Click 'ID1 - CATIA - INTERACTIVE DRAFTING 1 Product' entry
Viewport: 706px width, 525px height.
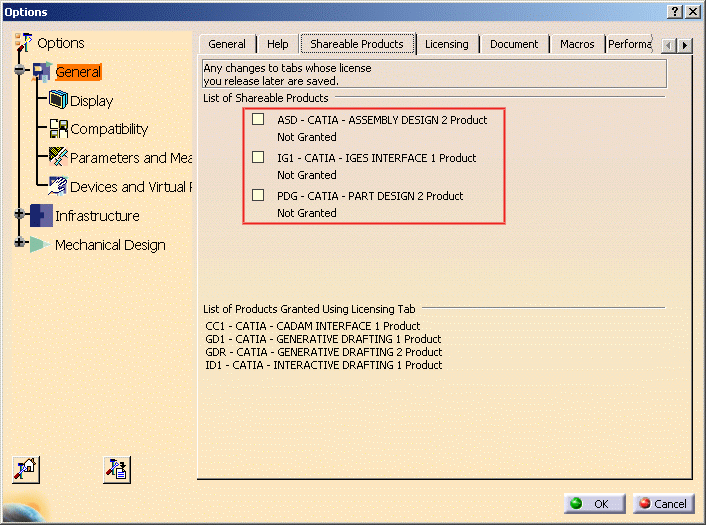(x=323, y=365)
